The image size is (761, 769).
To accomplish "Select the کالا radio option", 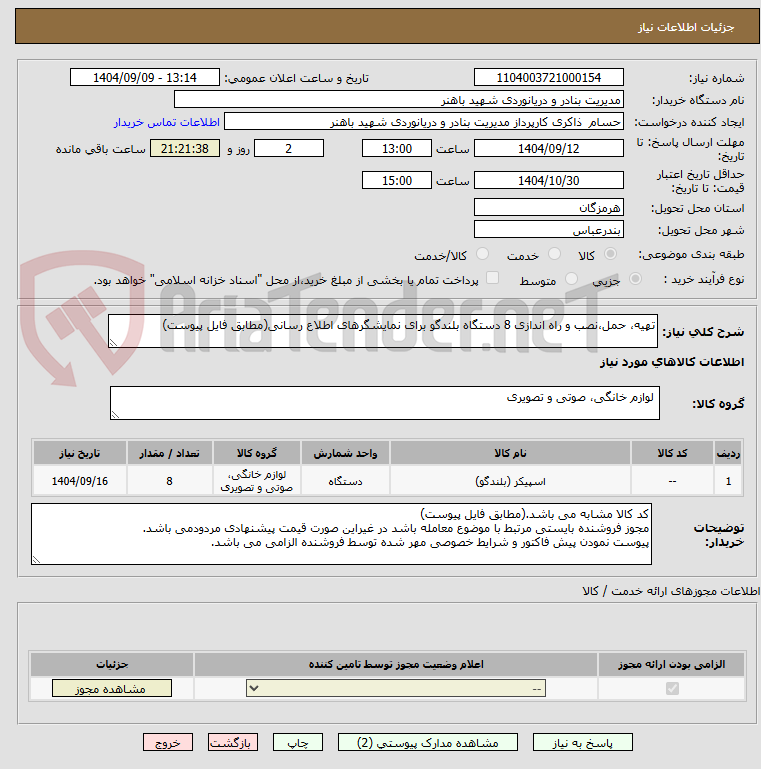I will tap(610, 254).
